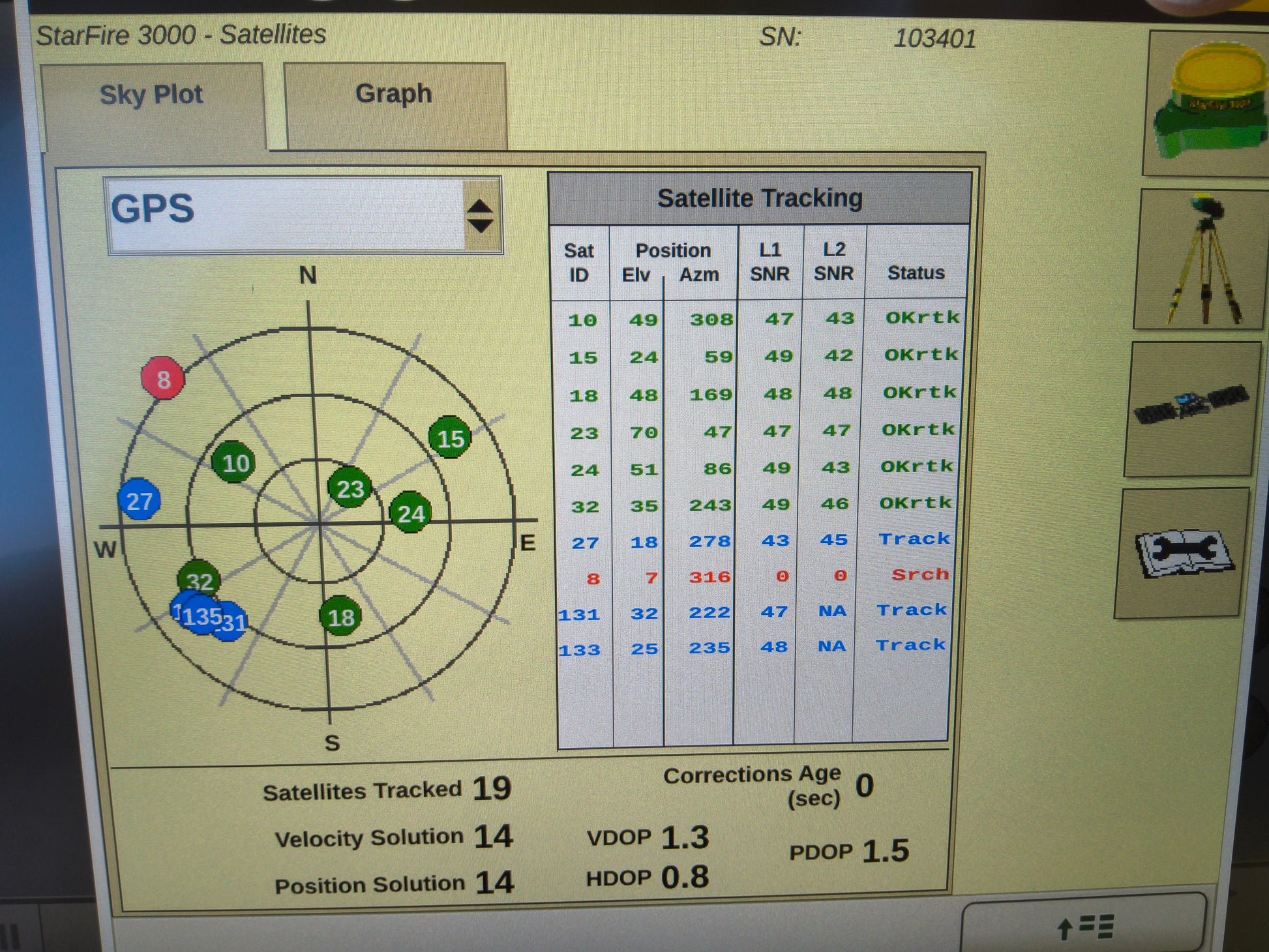
Task: Click the green satellite 15 marker
Action: point(450,438)
